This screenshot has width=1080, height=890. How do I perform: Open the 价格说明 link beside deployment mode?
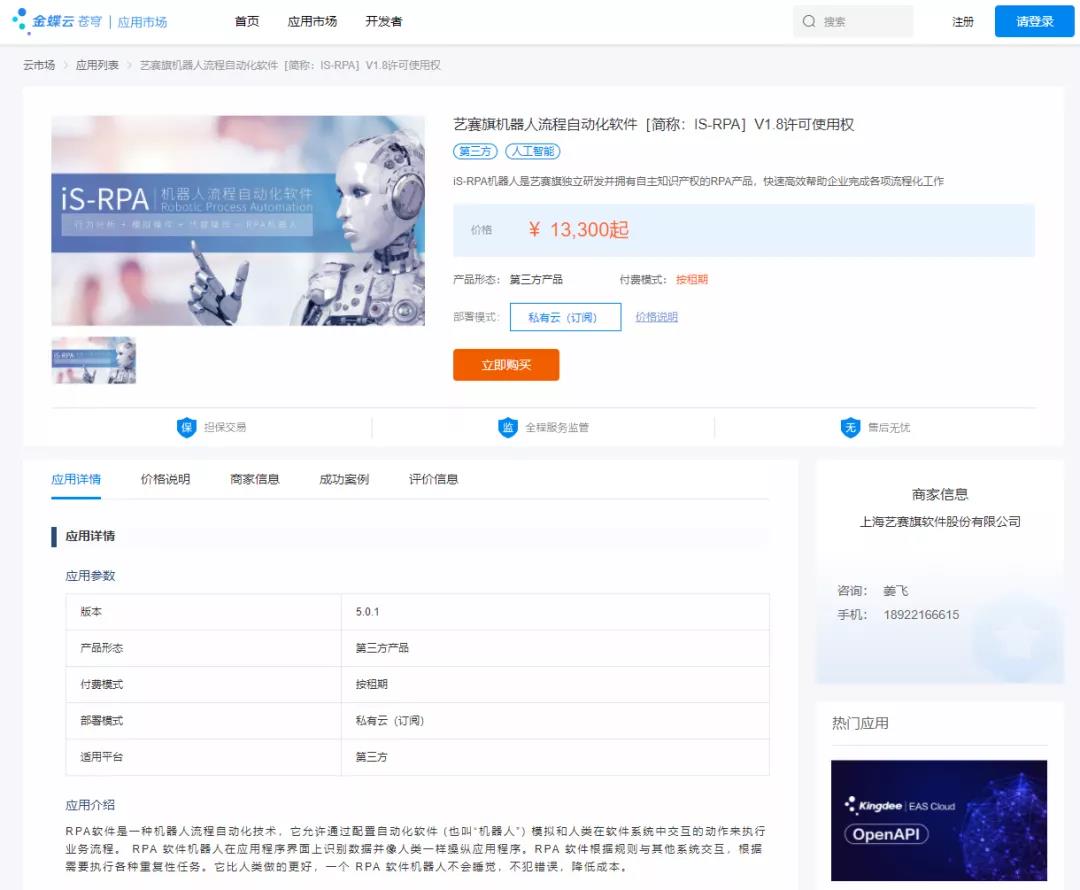click(656, 317)
